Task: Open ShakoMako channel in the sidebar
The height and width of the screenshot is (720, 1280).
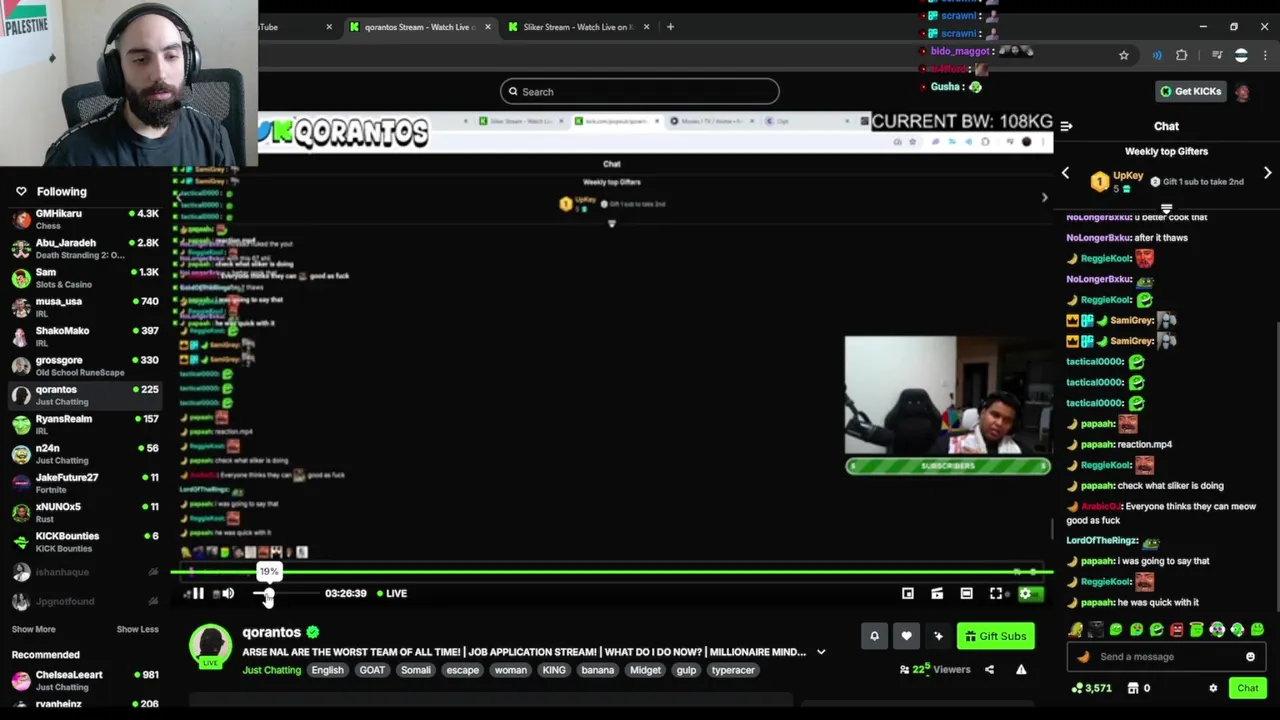Action: tap(84, 336)
